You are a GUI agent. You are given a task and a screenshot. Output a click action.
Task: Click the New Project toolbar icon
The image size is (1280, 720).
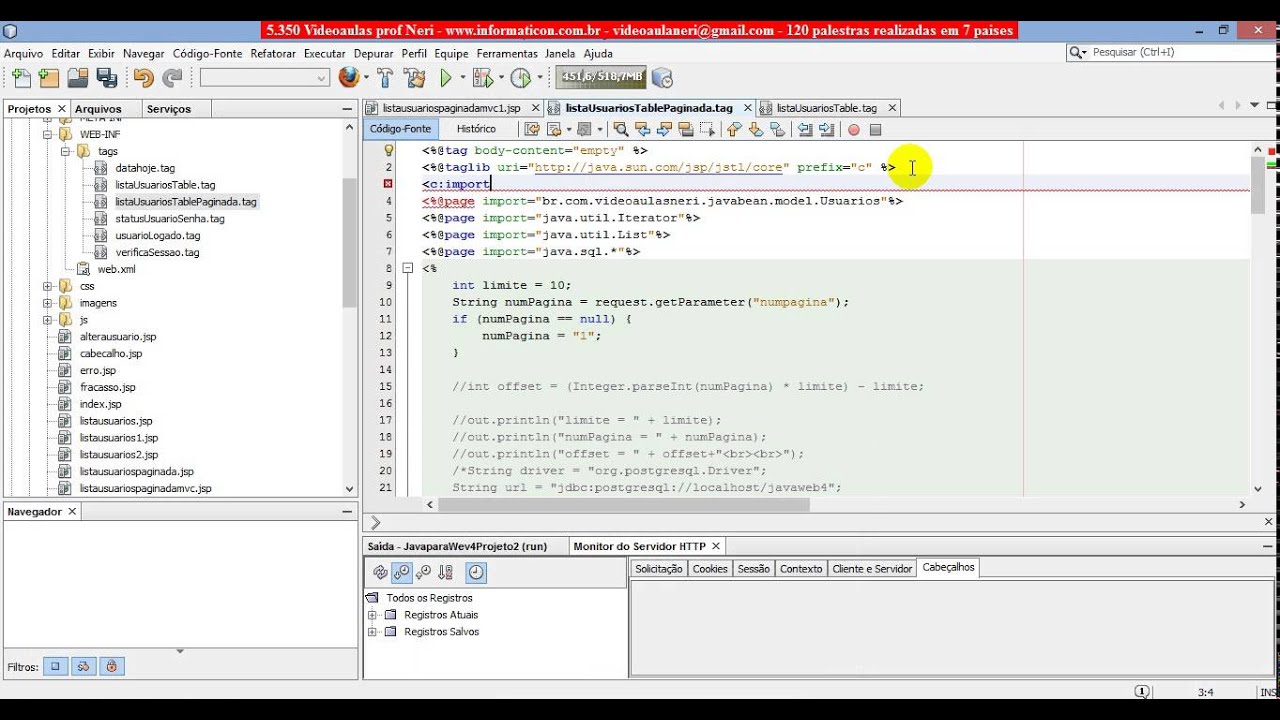click(x=48, y=78)
